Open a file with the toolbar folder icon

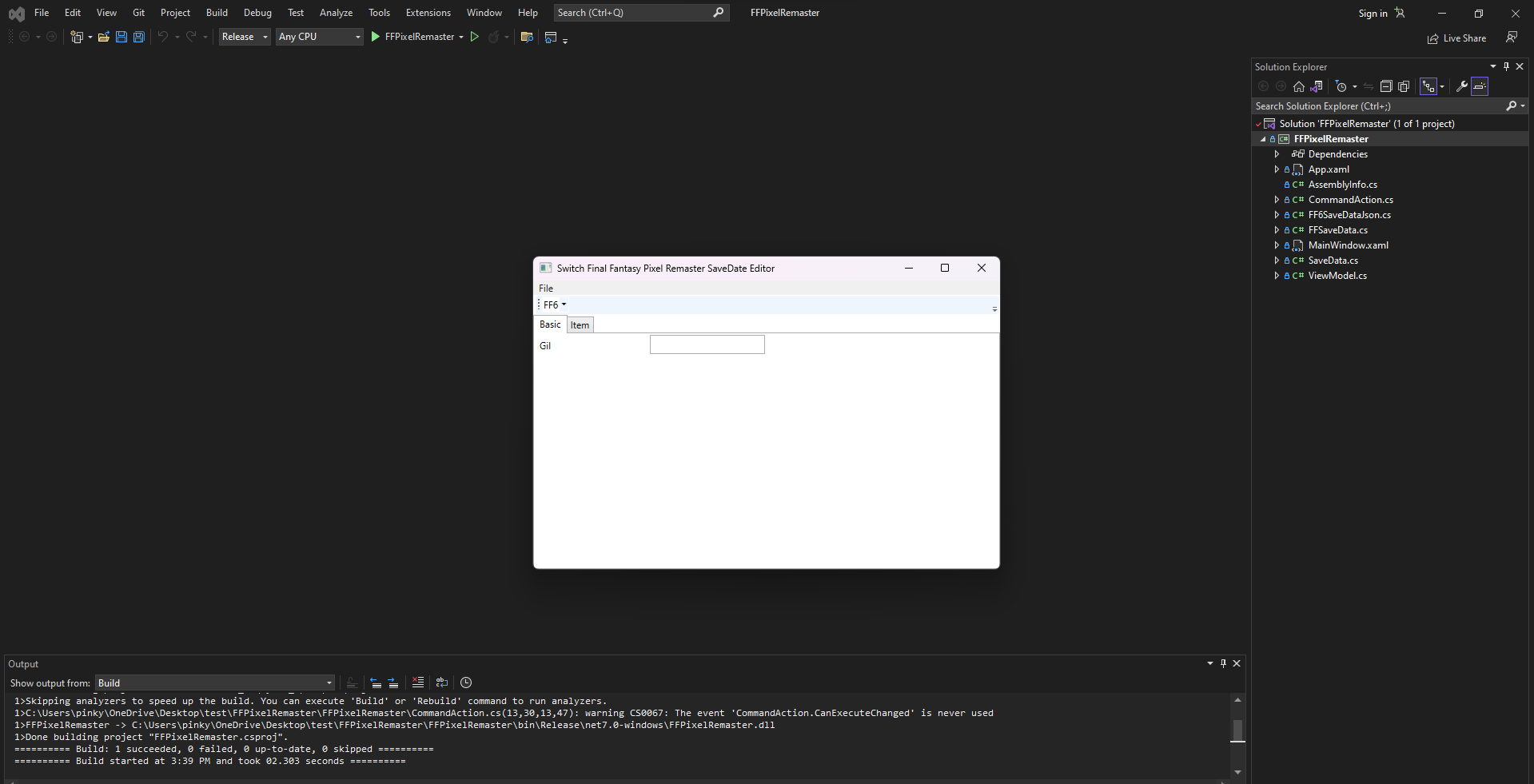point(104,37)
